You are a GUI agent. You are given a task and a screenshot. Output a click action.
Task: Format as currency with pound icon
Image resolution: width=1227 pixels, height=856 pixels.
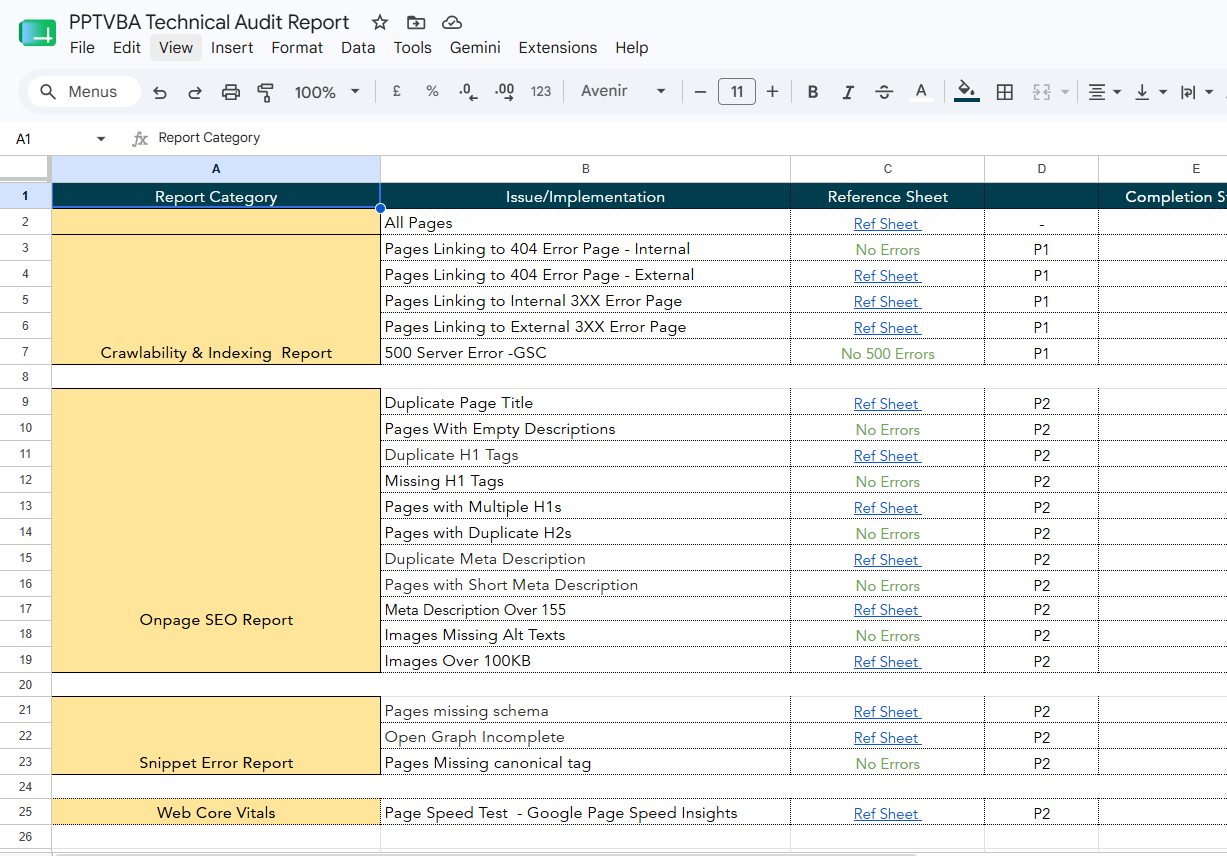tap(397, 91)
